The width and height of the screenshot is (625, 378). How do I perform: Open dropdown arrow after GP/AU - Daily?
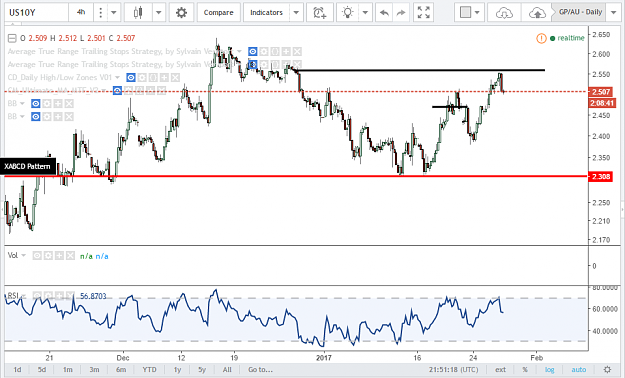(614, 12)
